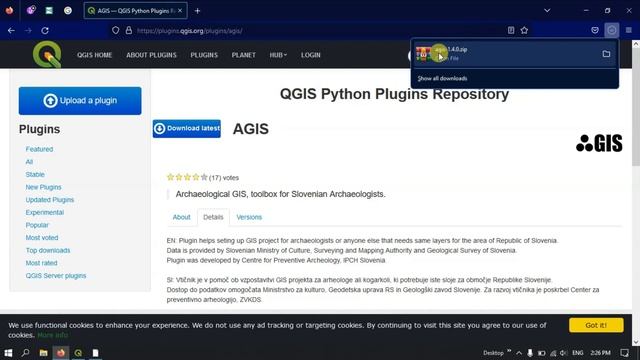The height and width of the screenshot is (360, 640).
Task: Click Download latest button
Action: click(x=187, y=129)
